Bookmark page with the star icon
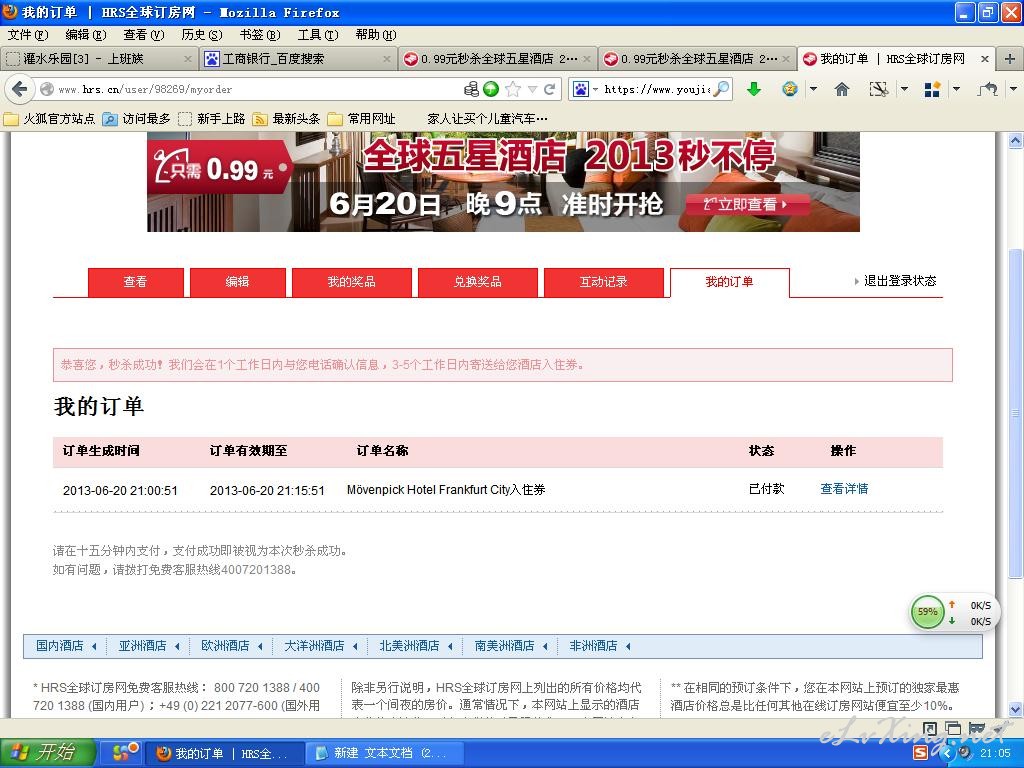This screenshot has height=768, width=1024. tap(513, 89)
